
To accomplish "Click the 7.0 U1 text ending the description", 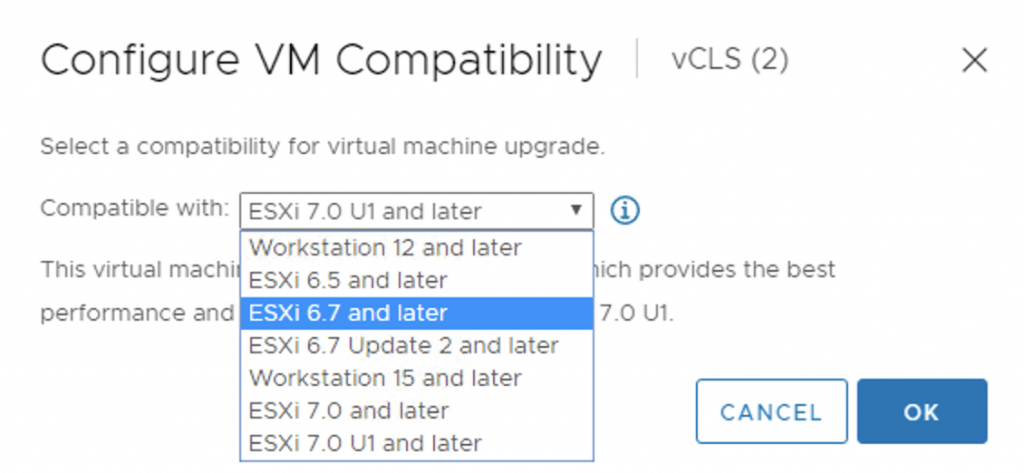I will tap(636, 313).
